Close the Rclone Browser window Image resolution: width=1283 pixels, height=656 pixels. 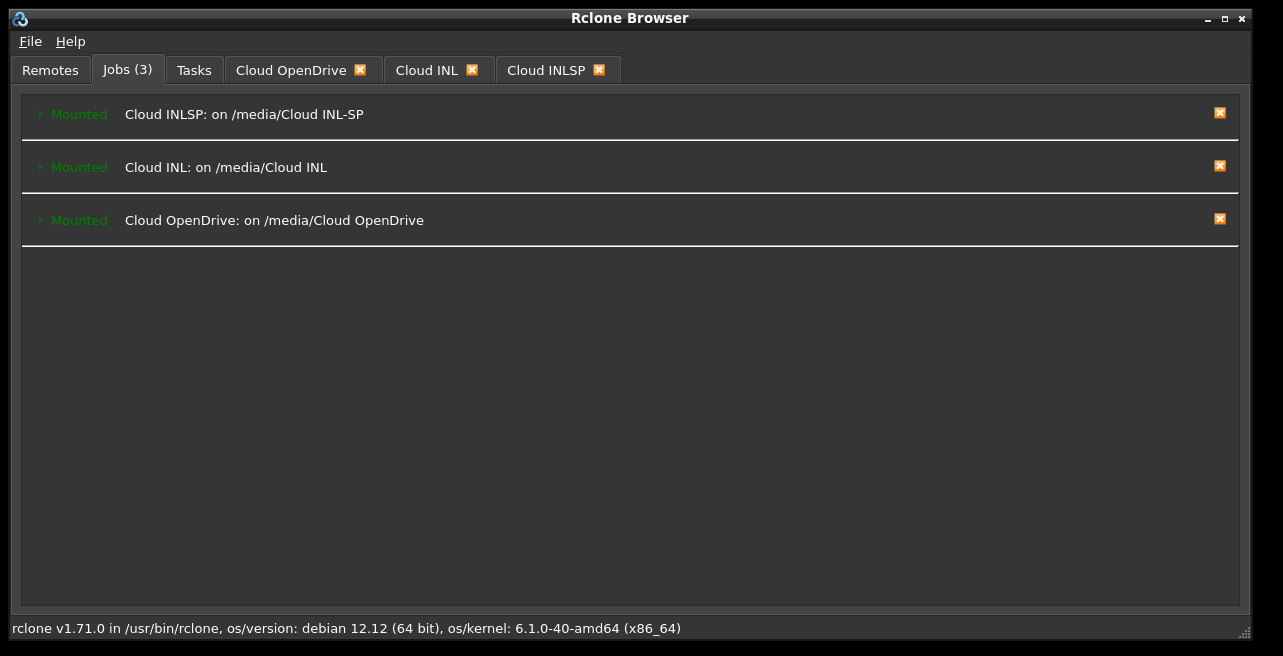(x=1242, y=19)
